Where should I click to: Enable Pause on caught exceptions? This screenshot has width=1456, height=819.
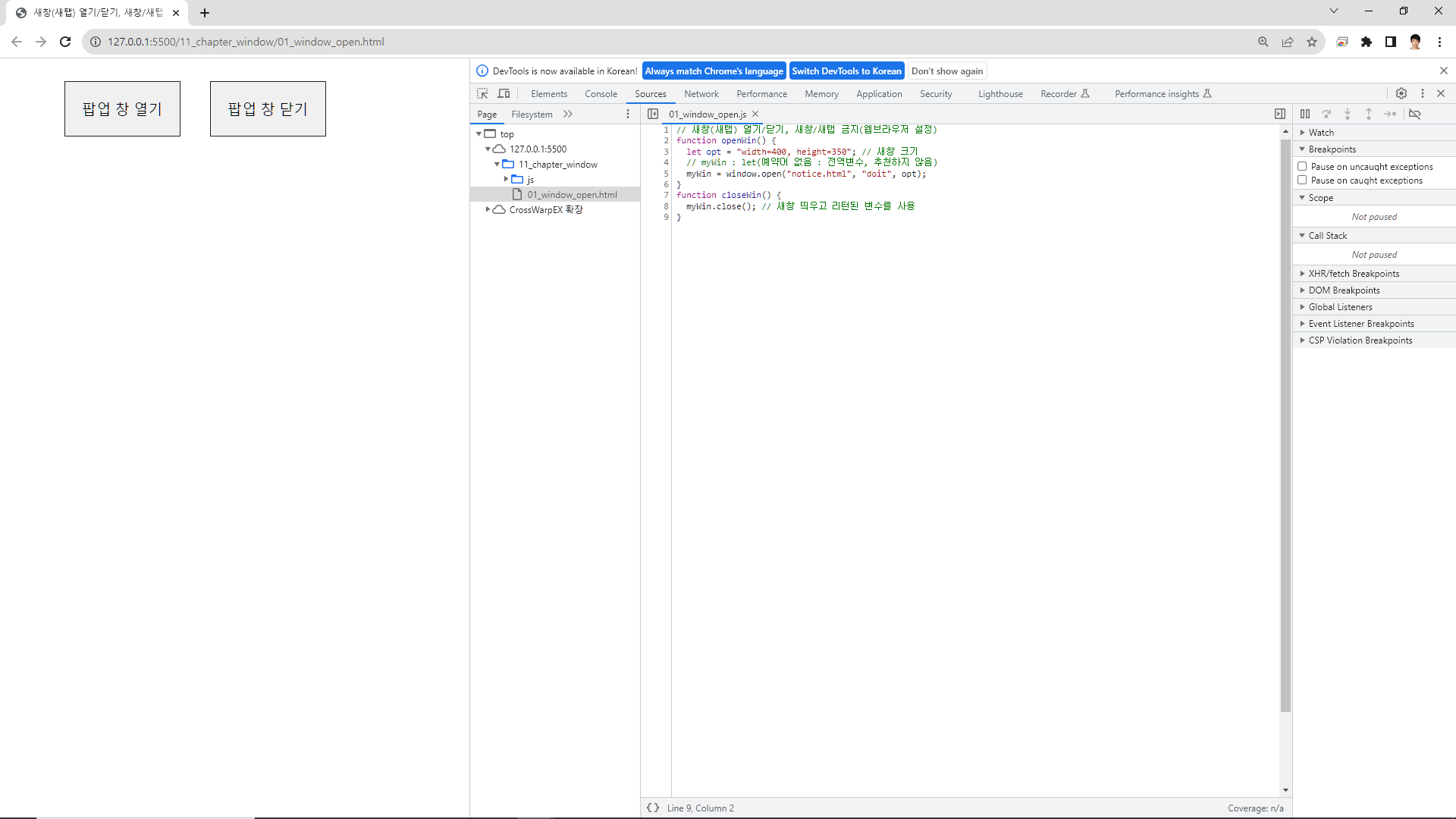pos(1302,180)
